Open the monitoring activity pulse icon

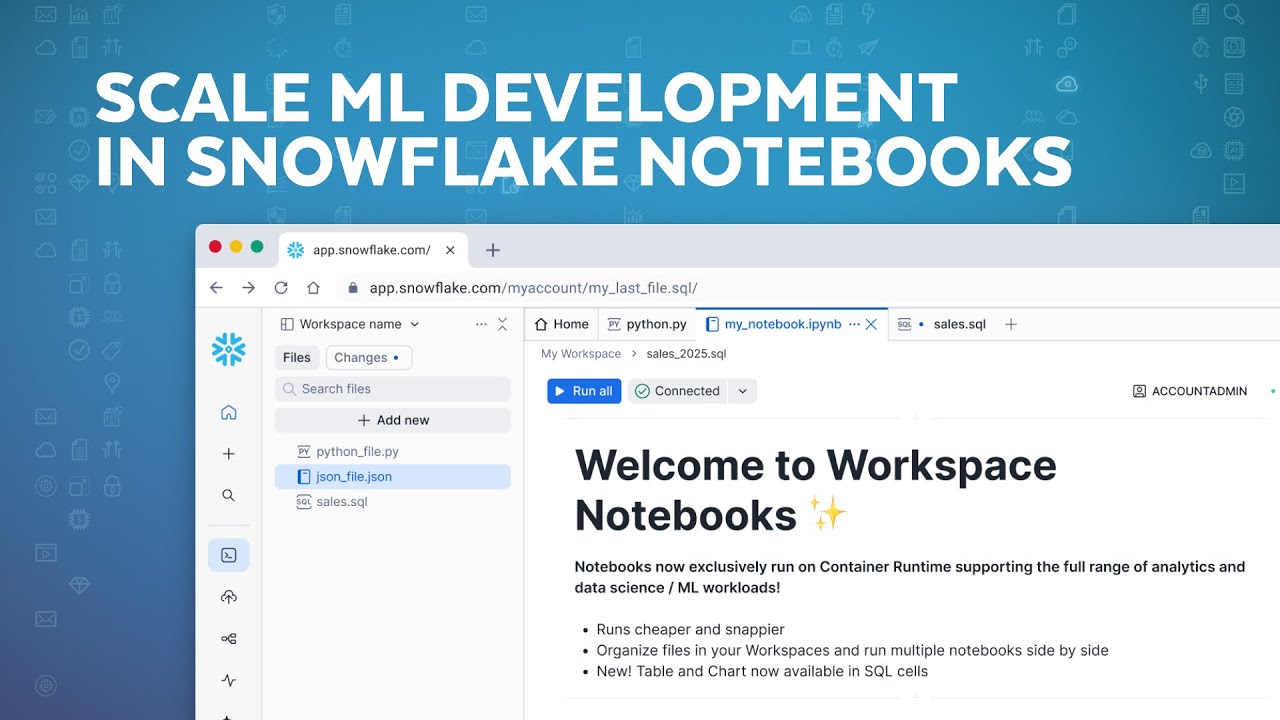[x=229, y=680]
